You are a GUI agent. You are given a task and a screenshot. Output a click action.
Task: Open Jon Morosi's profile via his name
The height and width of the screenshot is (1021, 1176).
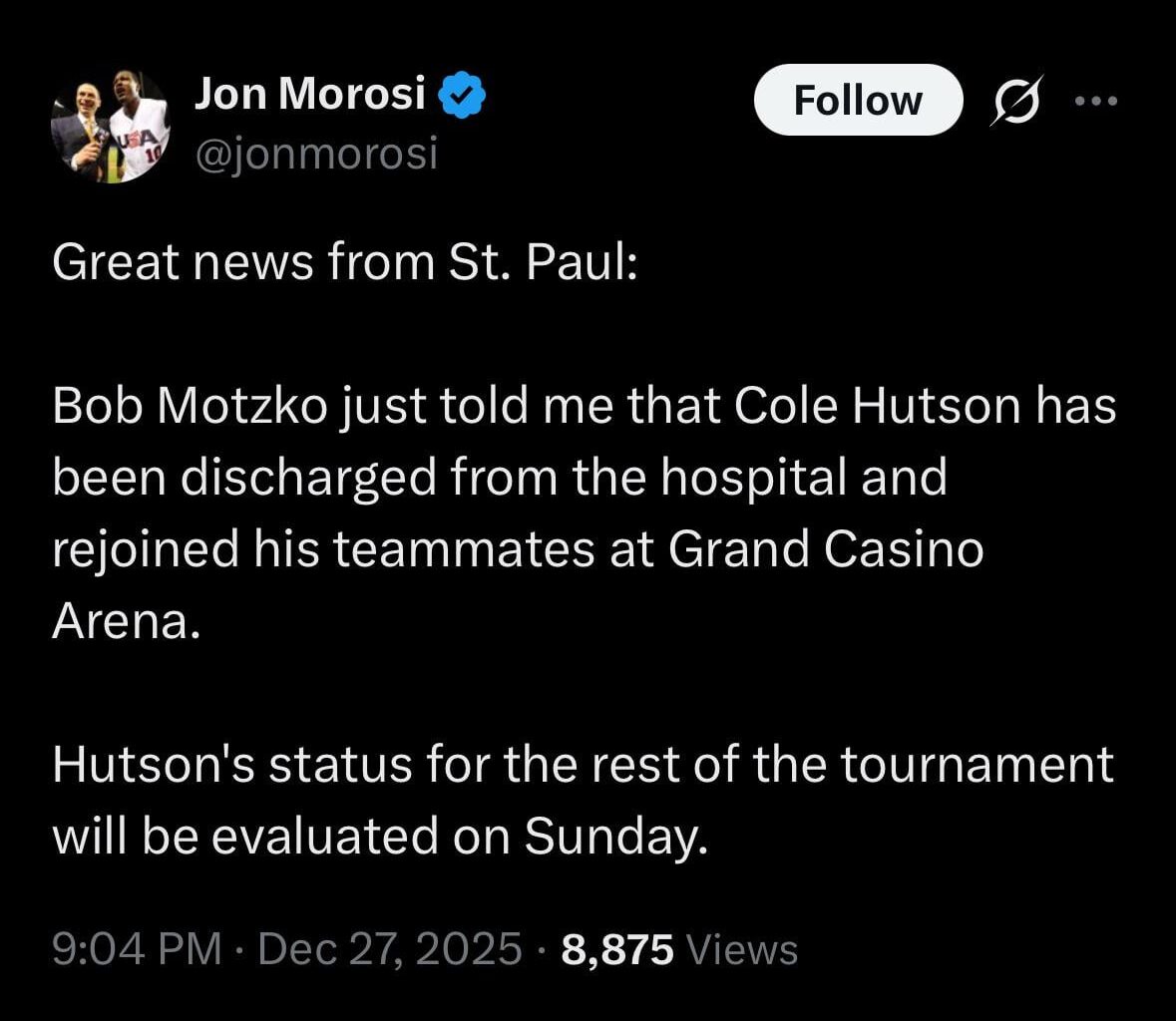click(309, 93)
